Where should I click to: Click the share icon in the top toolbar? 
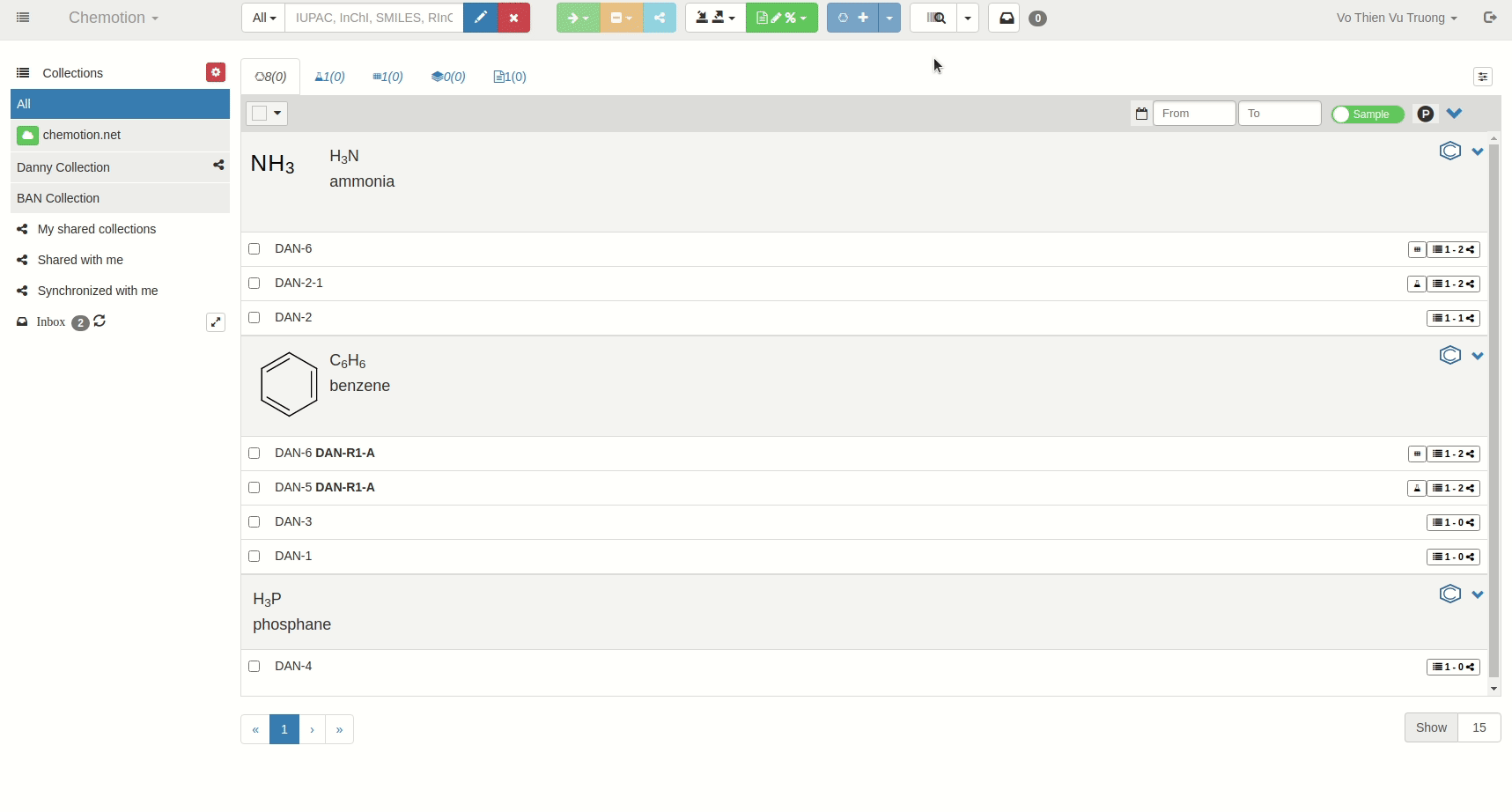pos(660,18)
